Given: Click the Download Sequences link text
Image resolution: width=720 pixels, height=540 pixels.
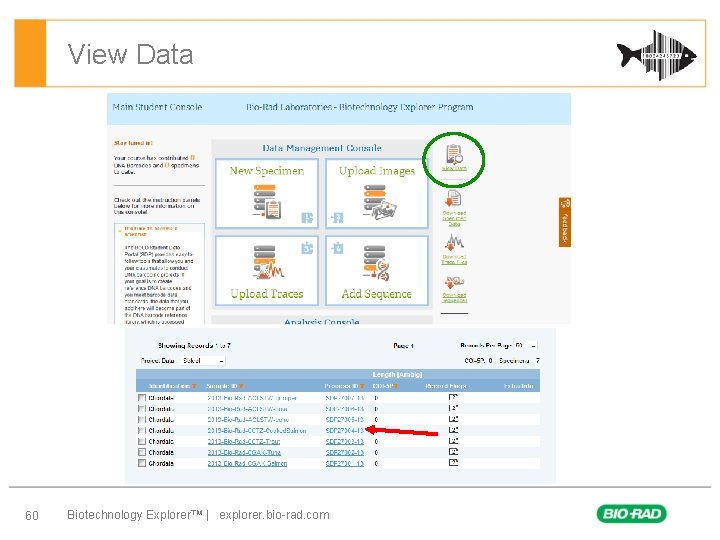Looking at the screenshot, I should pos(455,298).
